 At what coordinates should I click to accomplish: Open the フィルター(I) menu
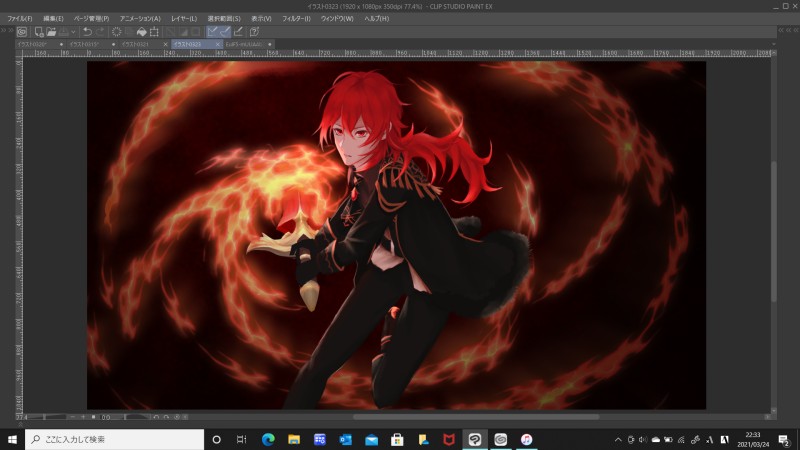coord(296,18)
